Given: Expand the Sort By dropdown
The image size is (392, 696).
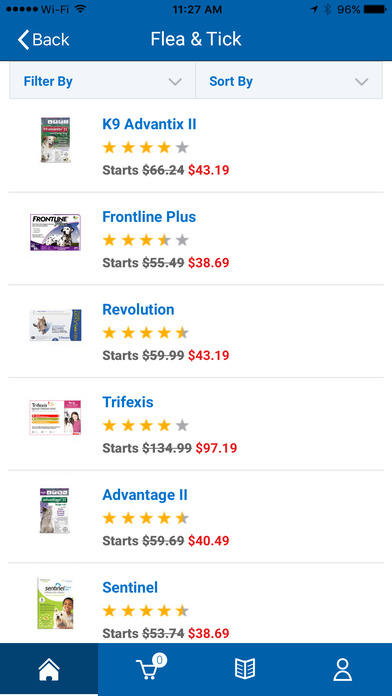Looking at the screenshot, I should (289, 81).
